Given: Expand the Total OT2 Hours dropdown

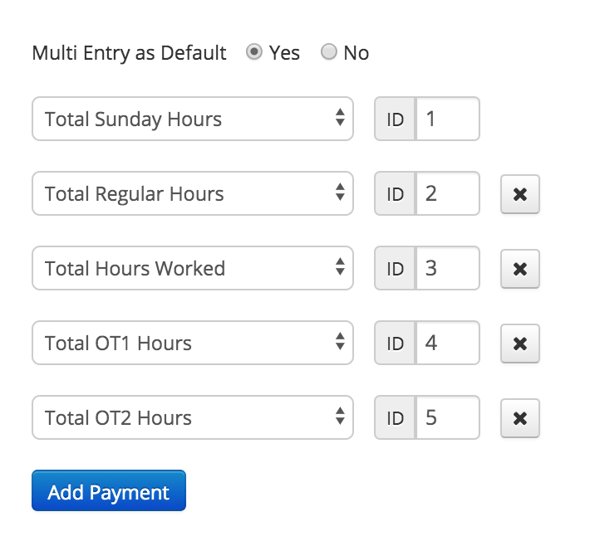Looking at the screenshot, I should [192, 417].
